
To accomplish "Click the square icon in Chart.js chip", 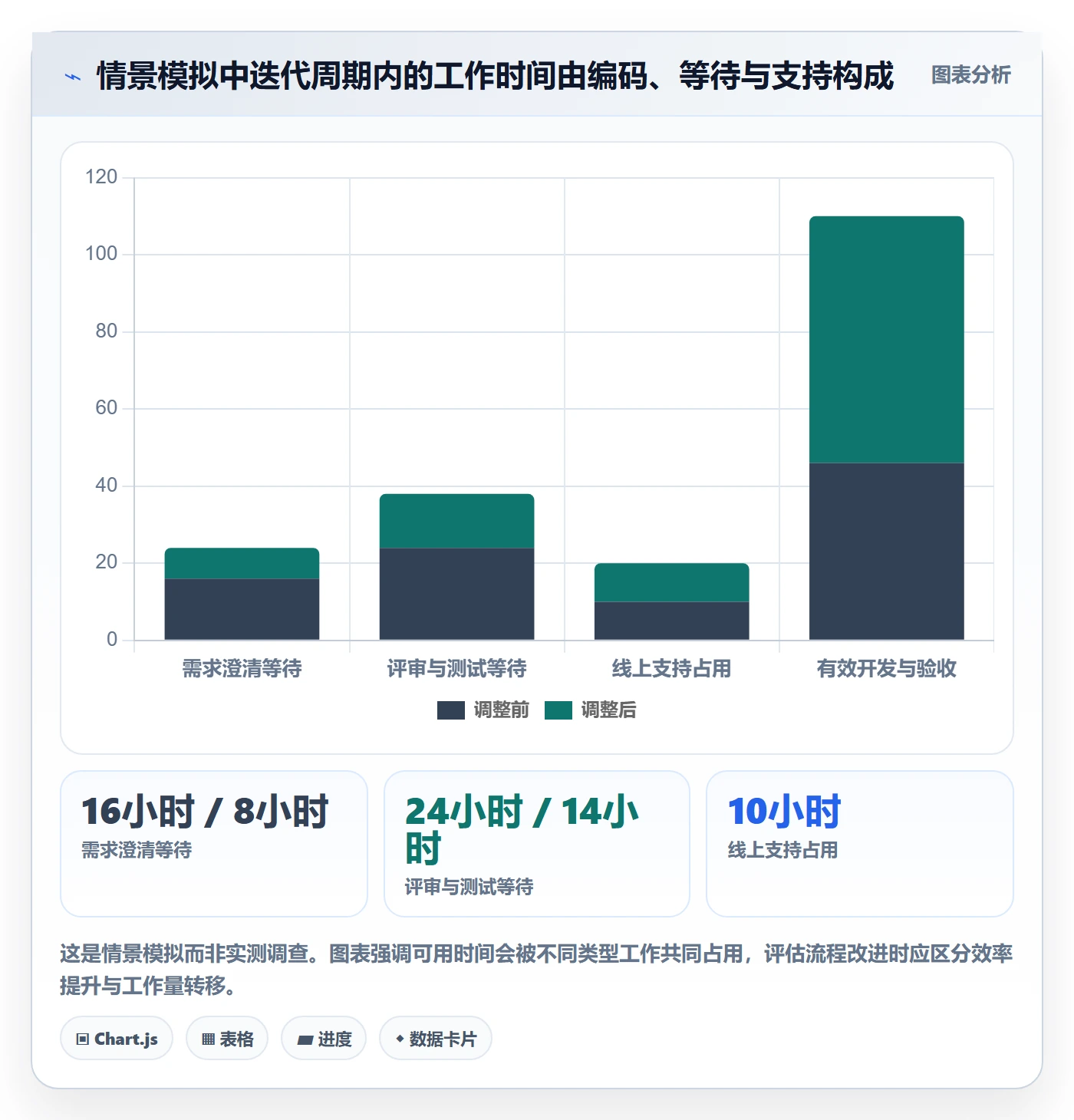I will tap(83, 1039).
